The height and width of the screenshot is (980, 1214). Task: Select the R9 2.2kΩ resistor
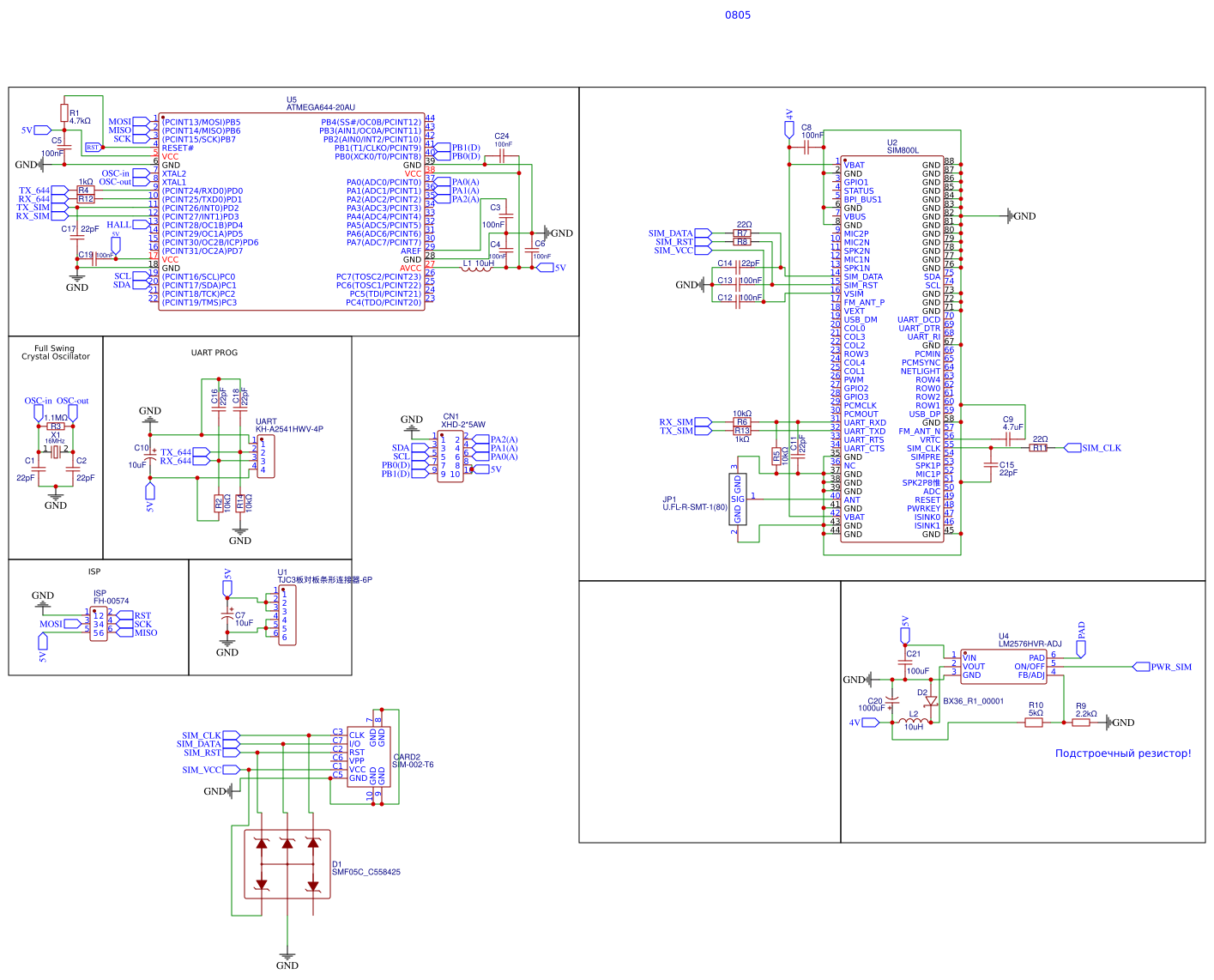(x=1081, y=723)
